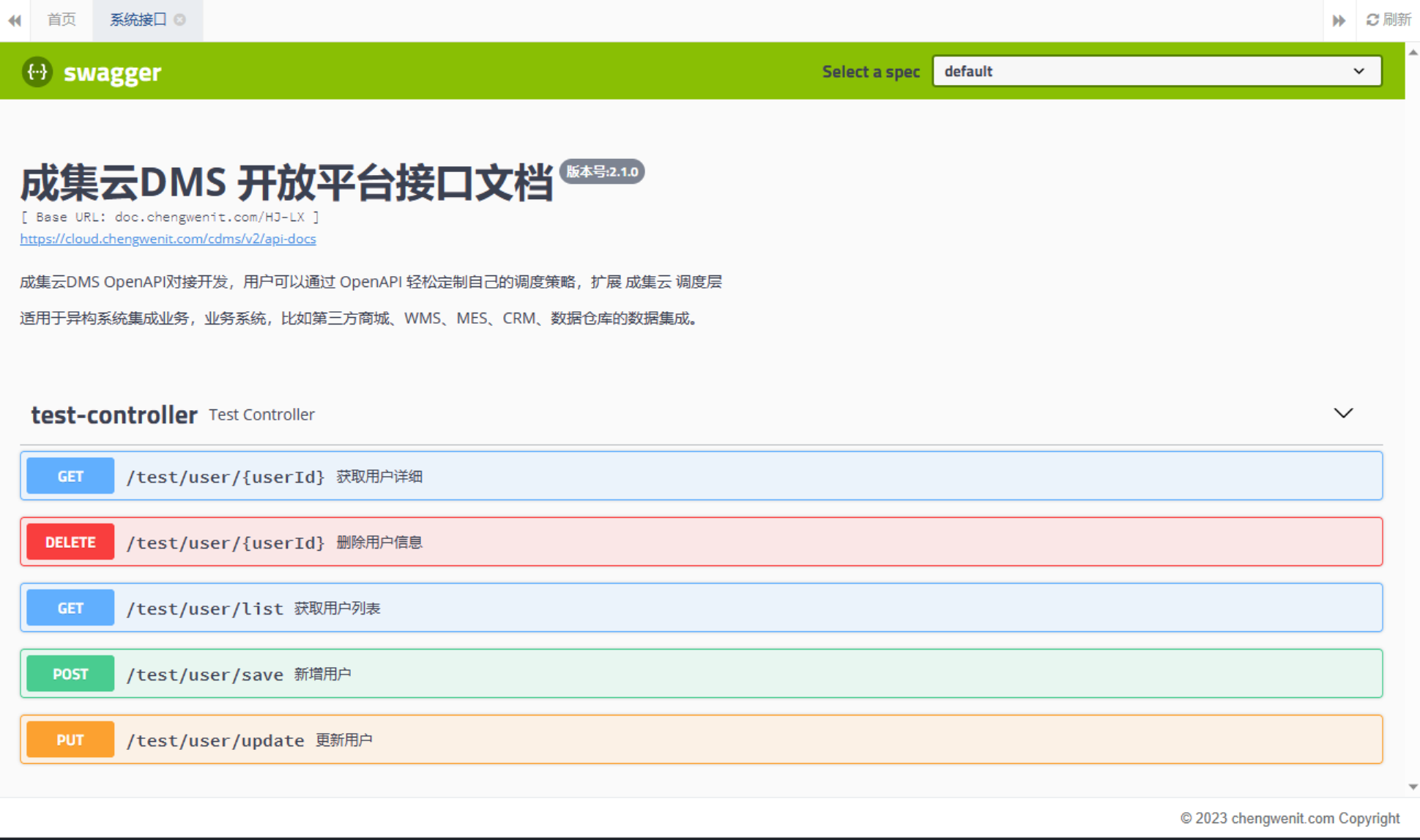Click the test-controller heading
This screenshot has height=840, width=1420.
[x=114, y=415]
